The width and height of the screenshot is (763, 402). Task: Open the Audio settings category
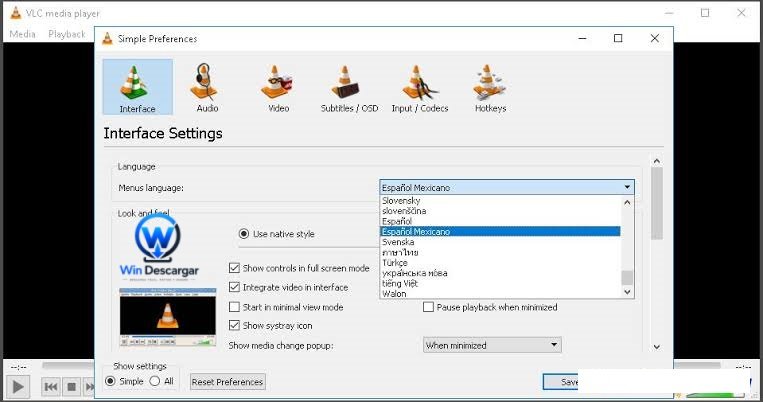coord(207,87)
